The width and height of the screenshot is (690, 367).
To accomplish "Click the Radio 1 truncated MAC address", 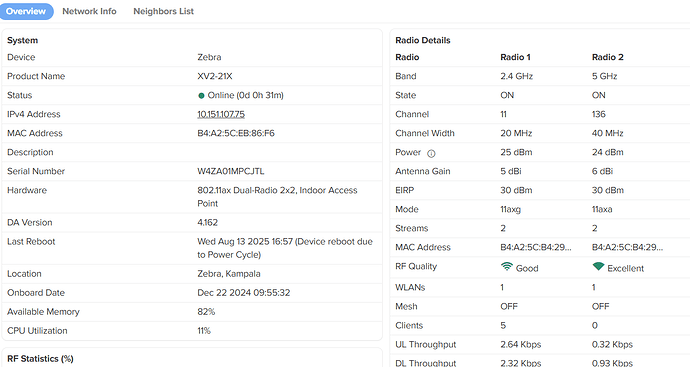I will click(x=536, y=247).
